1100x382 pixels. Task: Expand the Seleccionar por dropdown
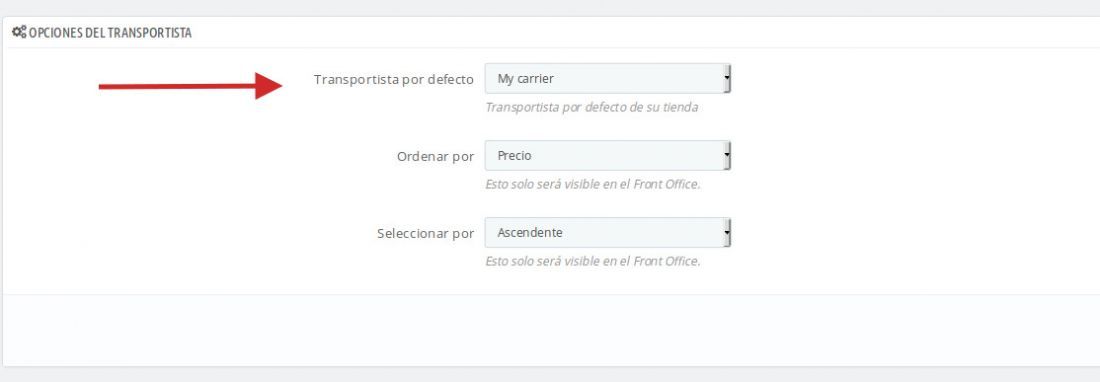coord(608,233)
